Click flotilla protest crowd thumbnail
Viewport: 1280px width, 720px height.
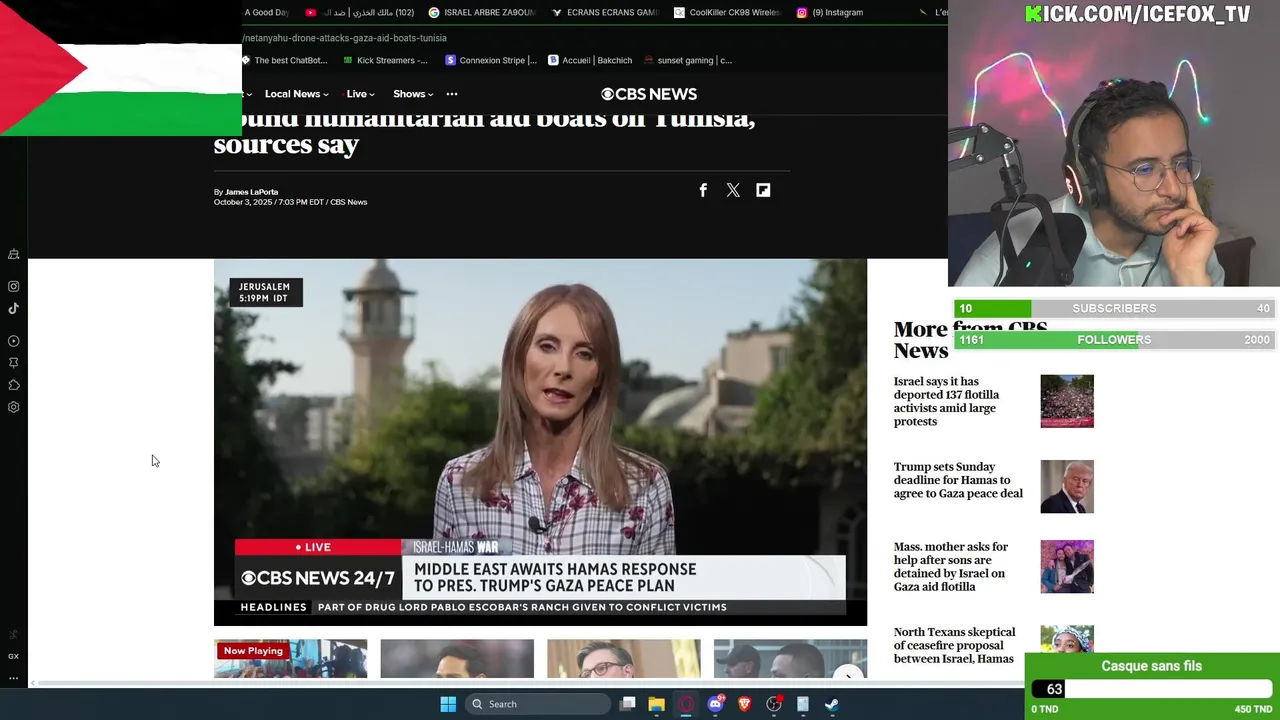coord(1067,401)
